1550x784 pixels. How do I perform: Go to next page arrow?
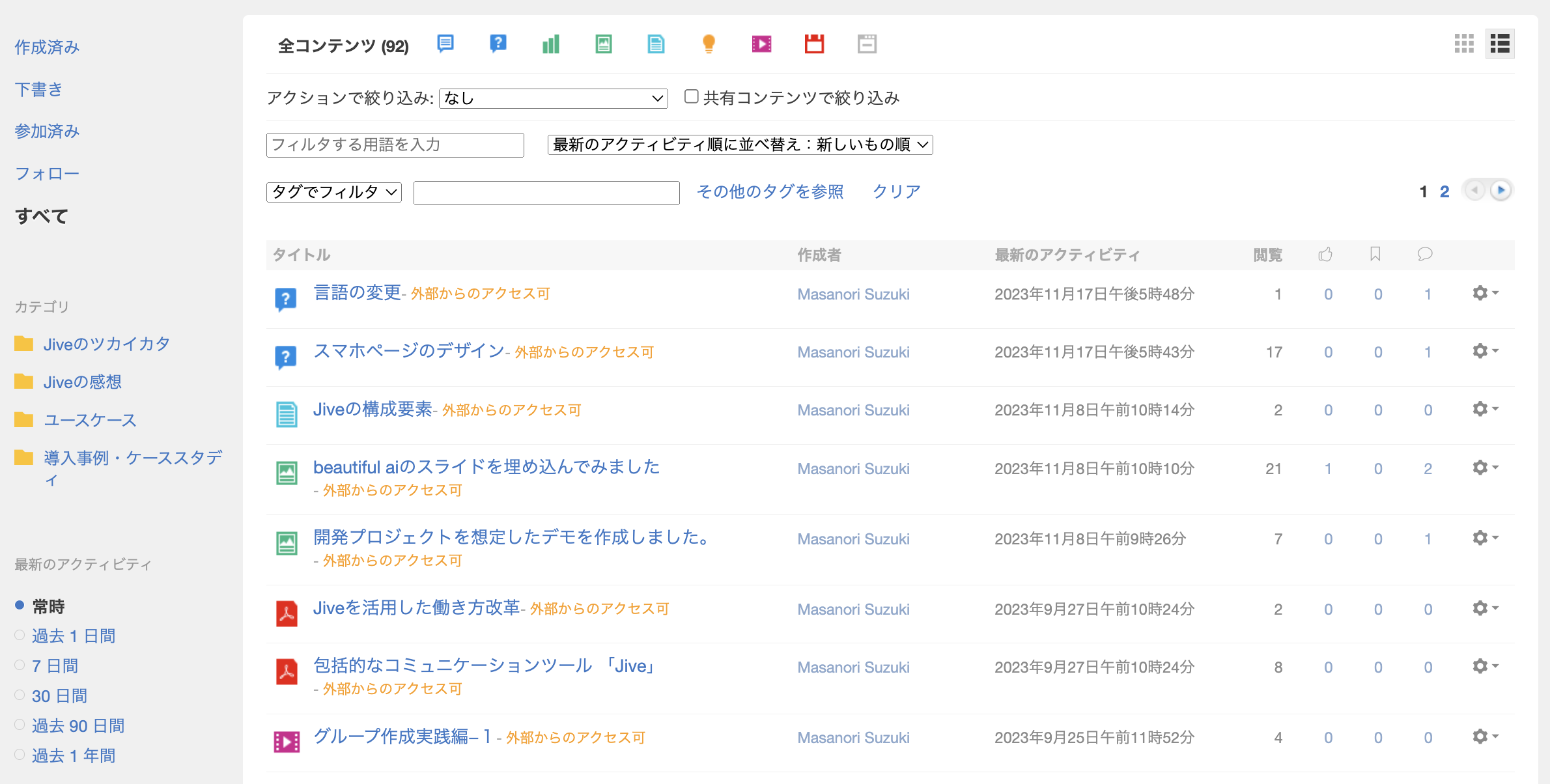pos(1501,190)
